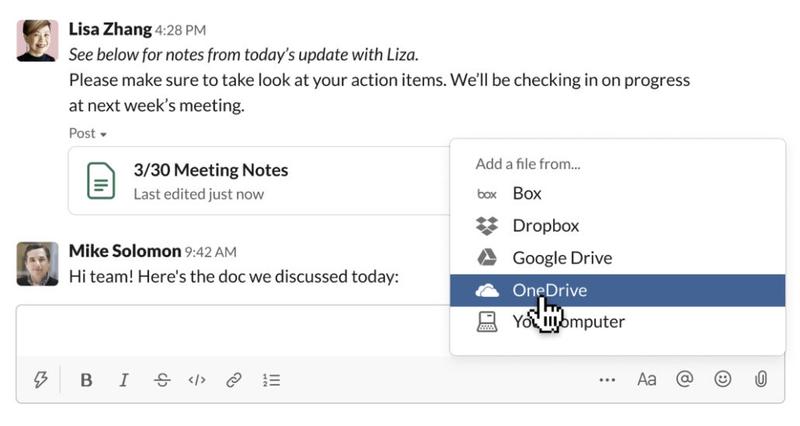Select Google Drive file source
Image resolution: width=800 pixels, height=426 pixels.
coord(617,258)
